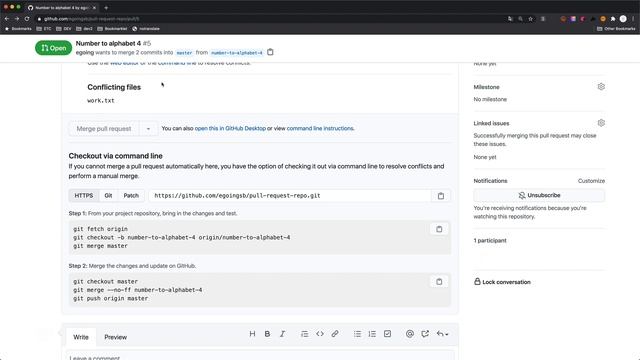This screenshot has width=640, height=360.
Task: Select the Git clone option
Action: [x=108, y=196]
